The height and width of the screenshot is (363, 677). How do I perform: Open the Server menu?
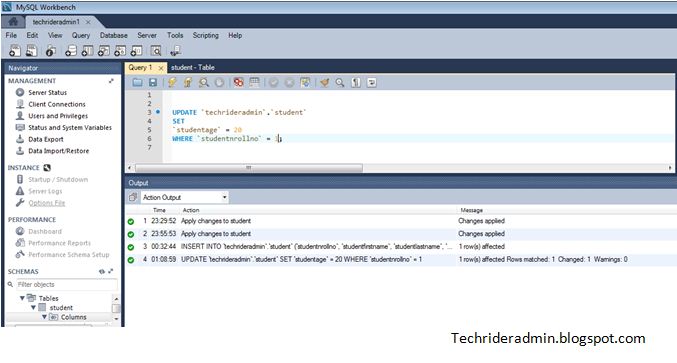[x=147, y=35]
